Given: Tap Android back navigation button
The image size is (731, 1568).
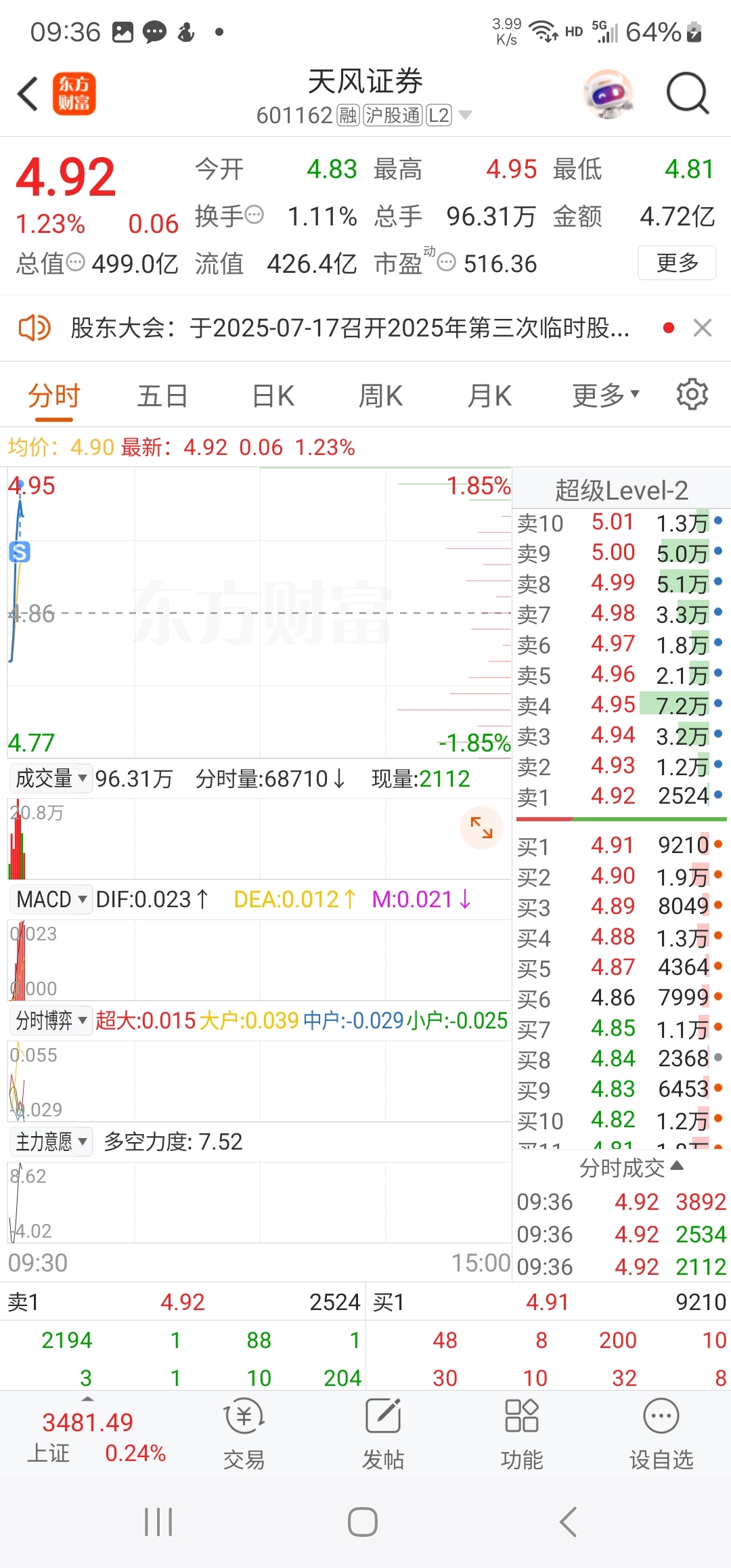Looking at the screenshot, I should tap(569, 1522).
